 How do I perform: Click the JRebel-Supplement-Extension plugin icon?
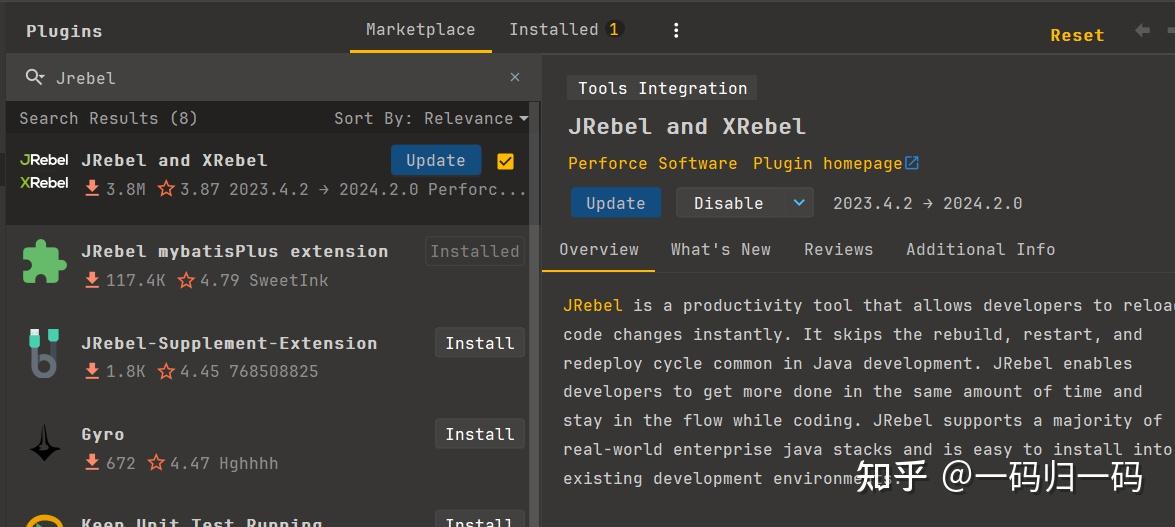click(x=44, y=354)
